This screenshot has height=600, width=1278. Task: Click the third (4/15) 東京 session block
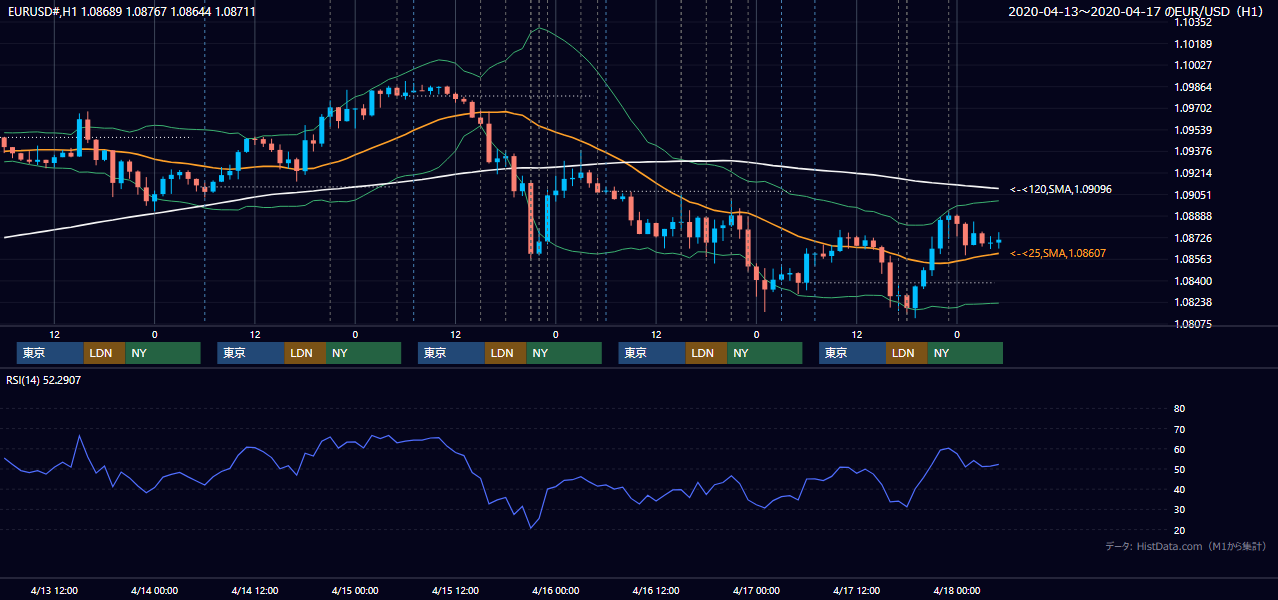[x=451, y=353]
